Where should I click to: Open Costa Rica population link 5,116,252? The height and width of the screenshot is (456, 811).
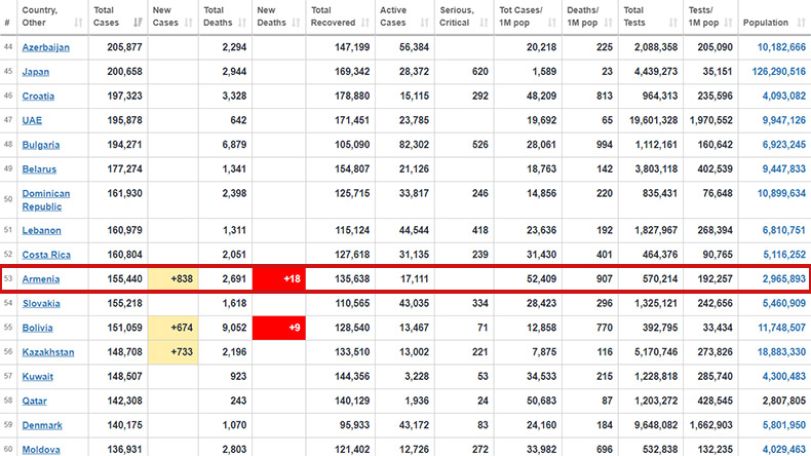click(784, 254)
